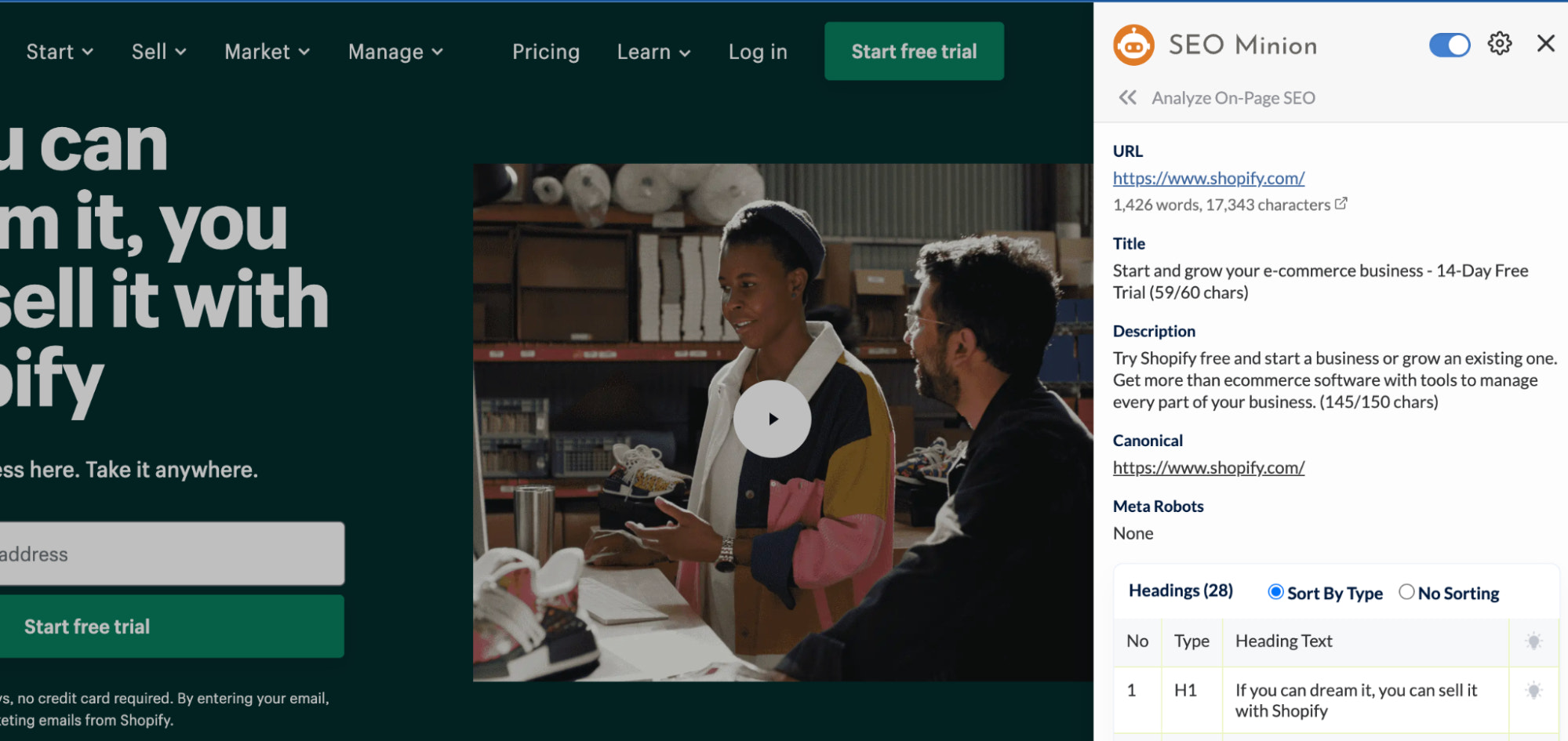The height and width of the screenshot is (741, 1568).
Task: Follow the canonical link to shopify.com
Action: [1208, 467]
